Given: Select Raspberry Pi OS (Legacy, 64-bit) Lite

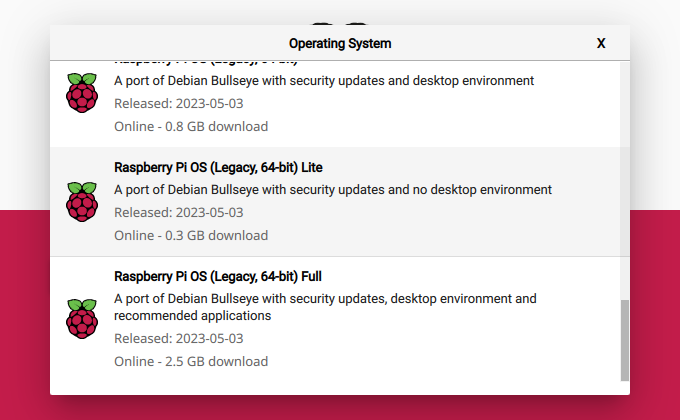Looking at the screenshot, I should point(335,202).
